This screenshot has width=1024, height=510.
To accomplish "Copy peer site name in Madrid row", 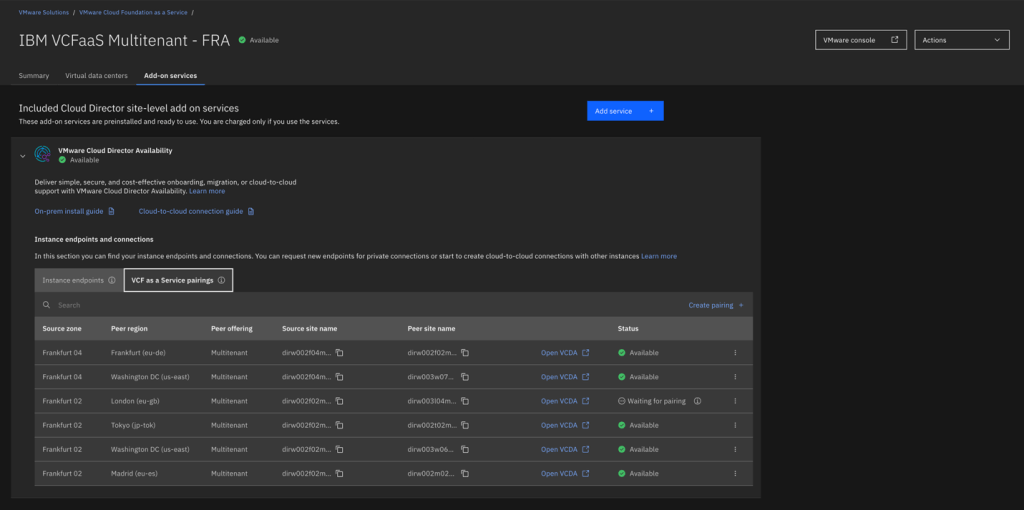I will (x=465, y=473).
